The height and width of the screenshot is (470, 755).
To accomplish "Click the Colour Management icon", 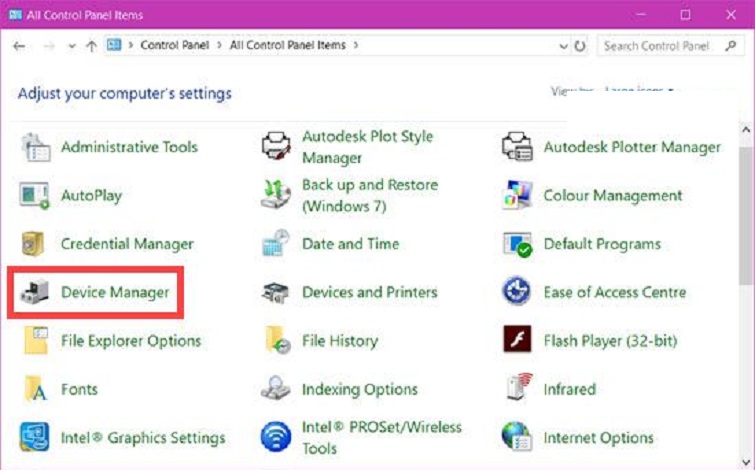I will point(517,195).
